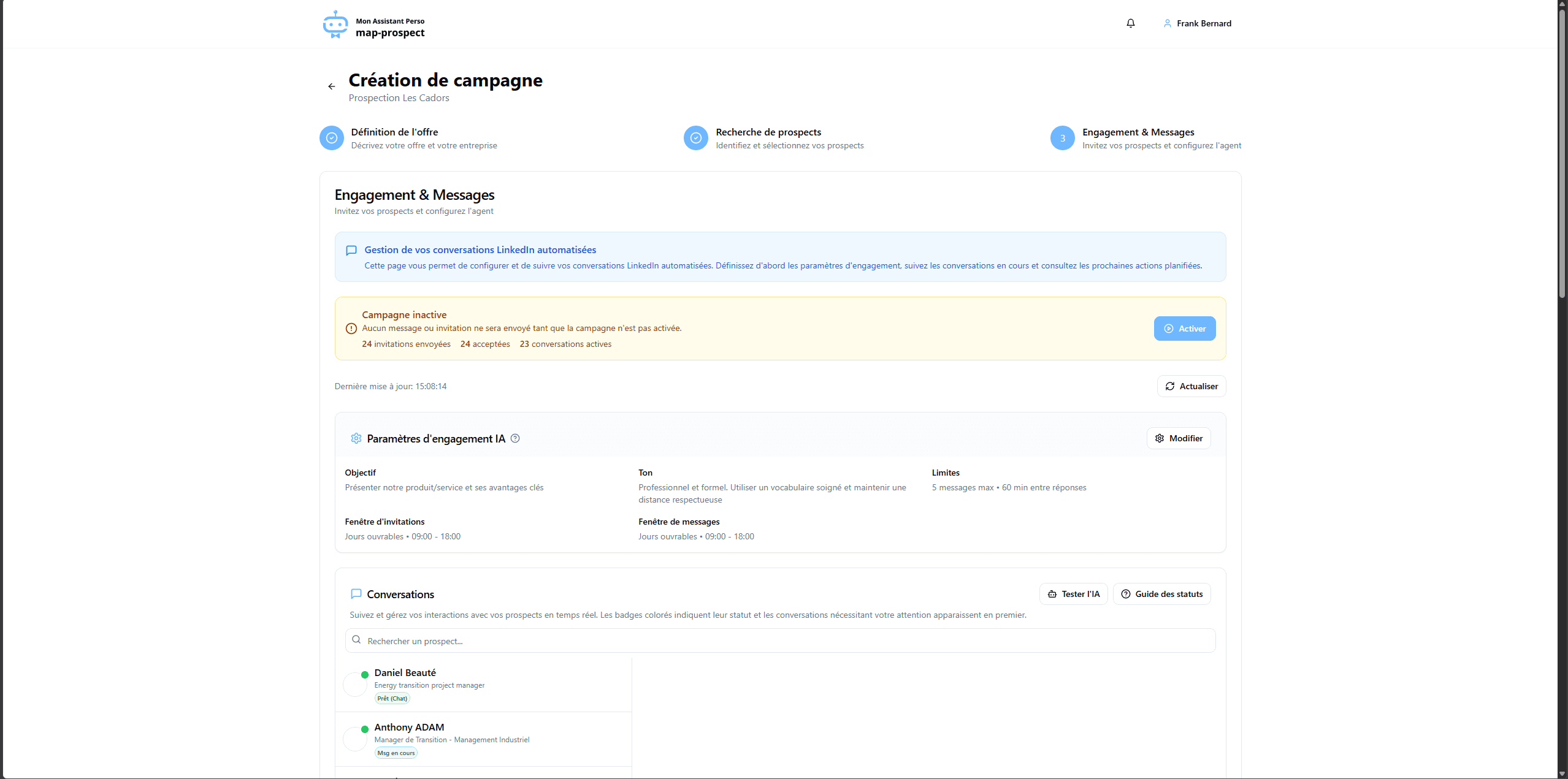Image resolution: width=1568 pixels, height=779 pixels.
Task: Click 24 invitations envoyées statistic
Action: [406, 344]
